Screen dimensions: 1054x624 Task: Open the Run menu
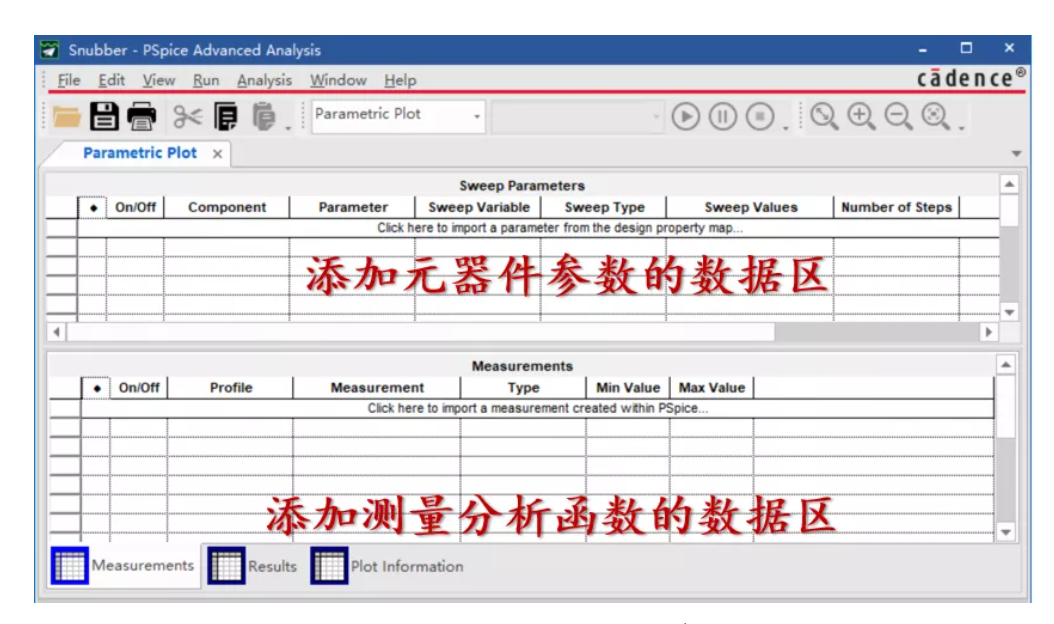click(x=206, y=80)
